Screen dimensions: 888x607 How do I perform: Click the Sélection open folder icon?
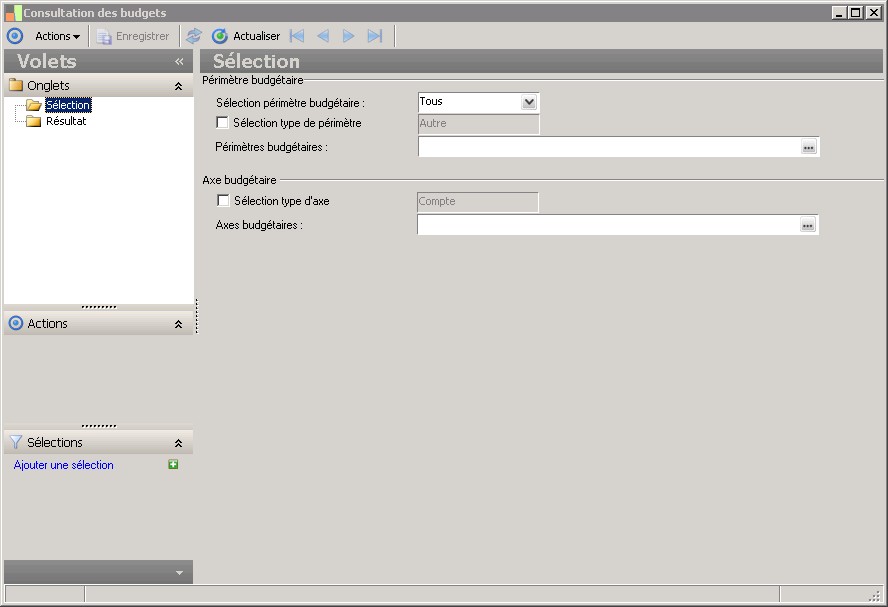pos(34,105)
